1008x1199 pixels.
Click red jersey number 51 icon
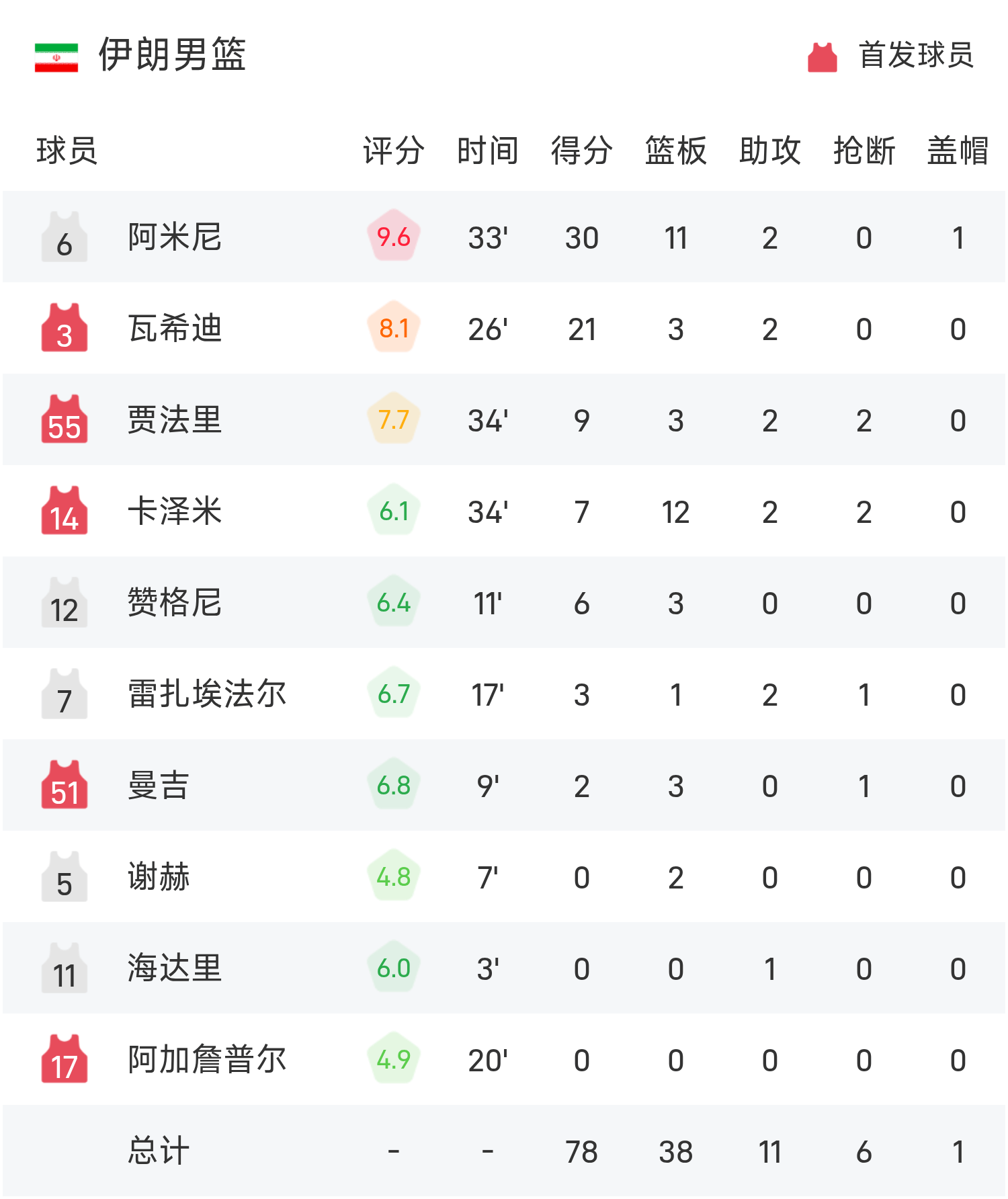pos(65,786)
